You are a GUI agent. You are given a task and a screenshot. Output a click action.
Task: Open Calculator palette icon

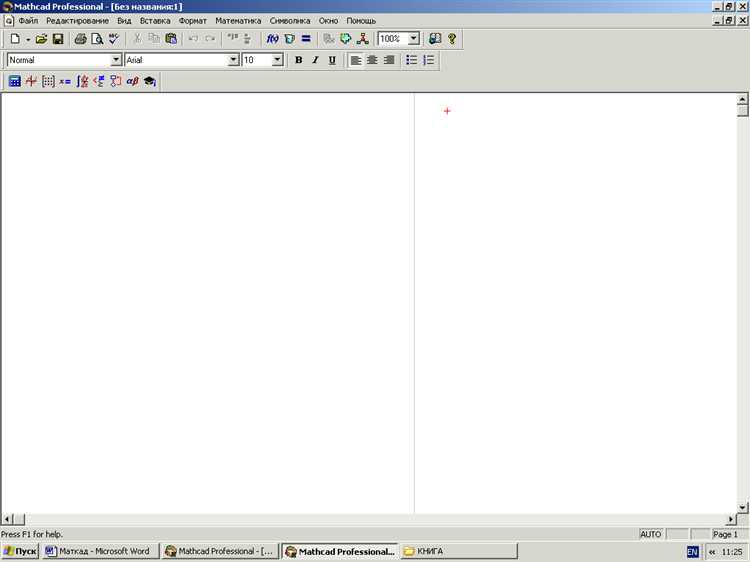tap(15, 81)
